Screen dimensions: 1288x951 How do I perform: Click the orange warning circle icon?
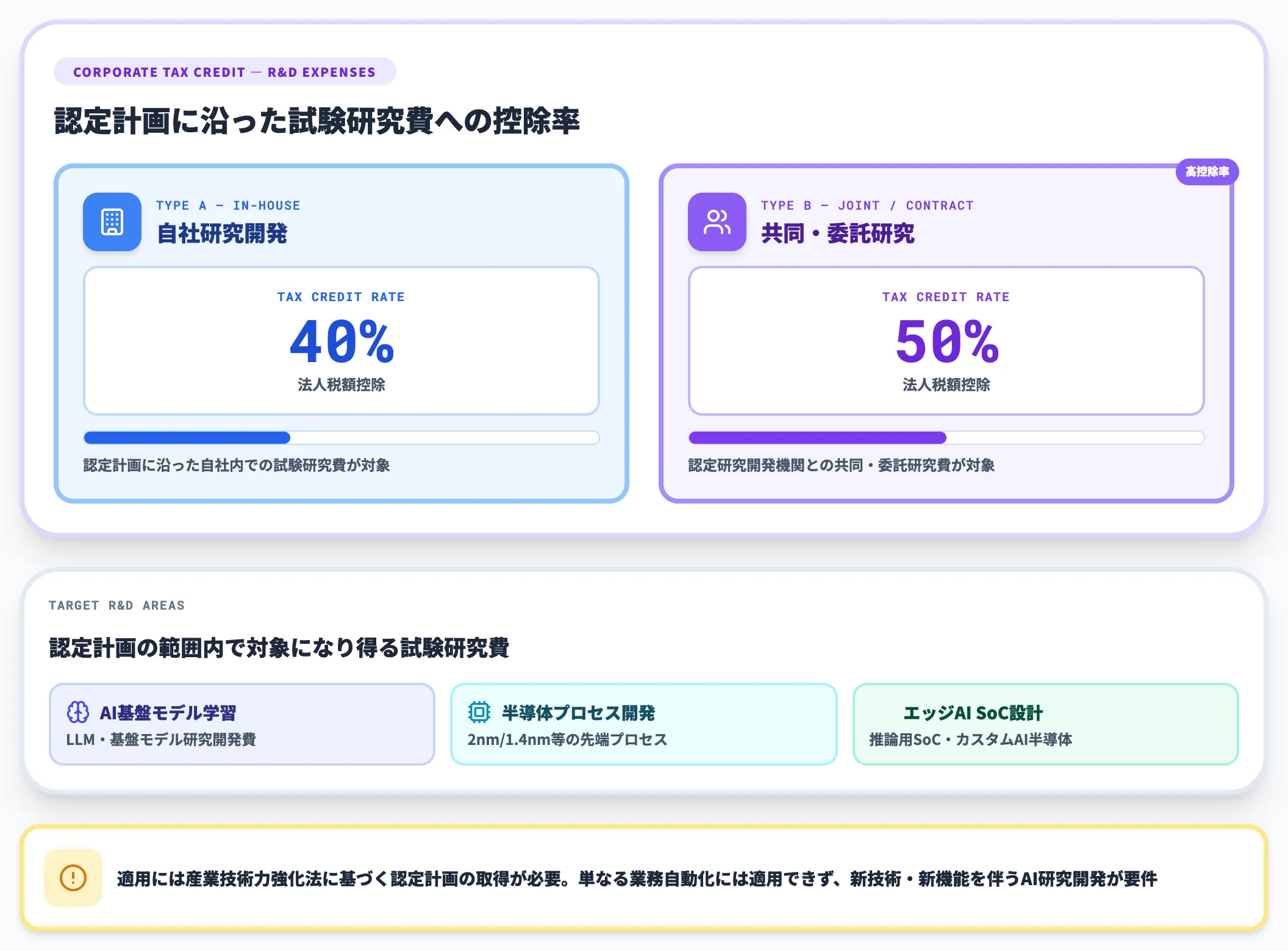pyautogui.click(x=73, y=878)
